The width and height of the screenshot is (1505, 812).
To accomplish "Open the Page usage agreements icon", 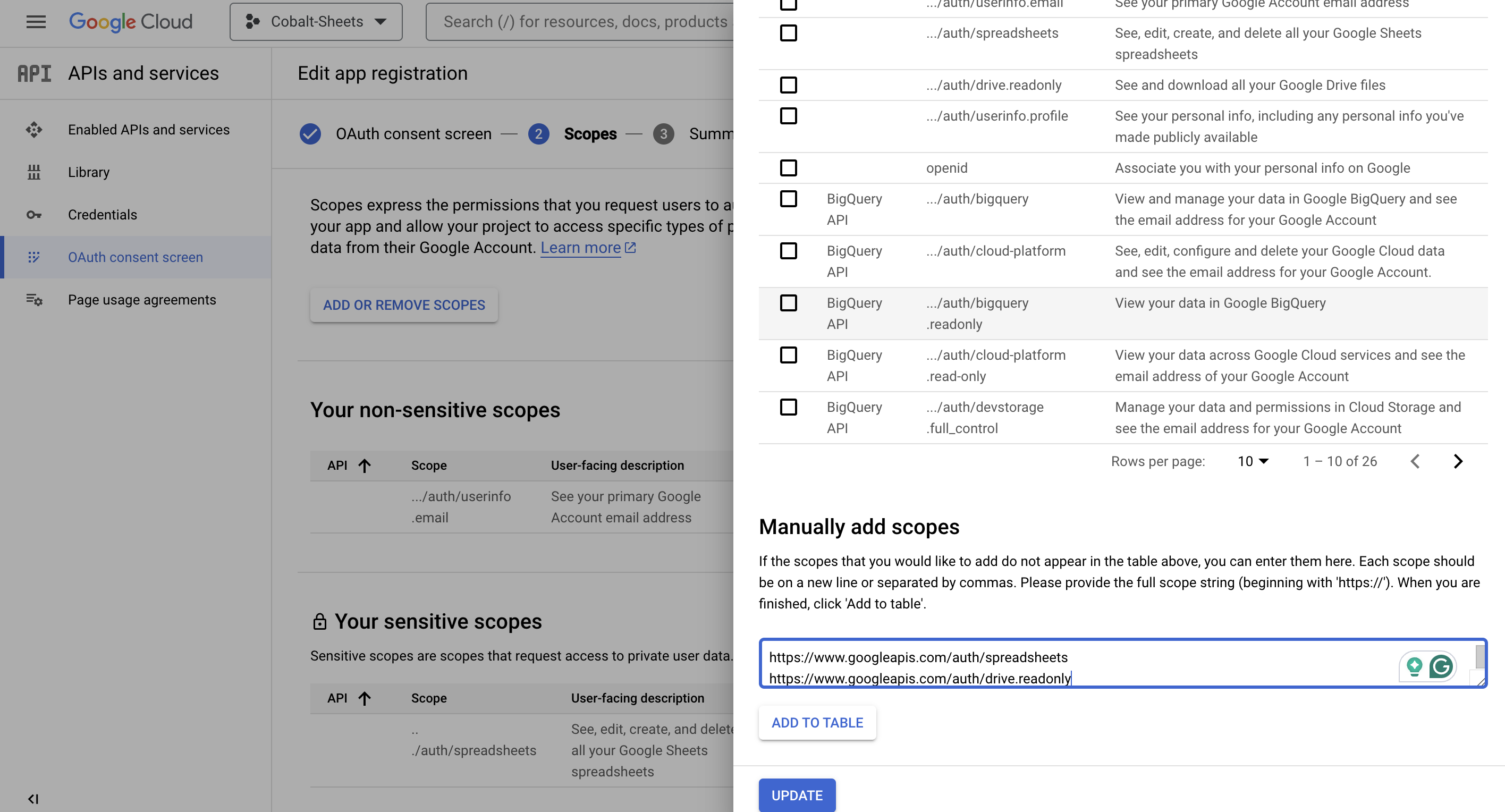I will pos(35,300).
